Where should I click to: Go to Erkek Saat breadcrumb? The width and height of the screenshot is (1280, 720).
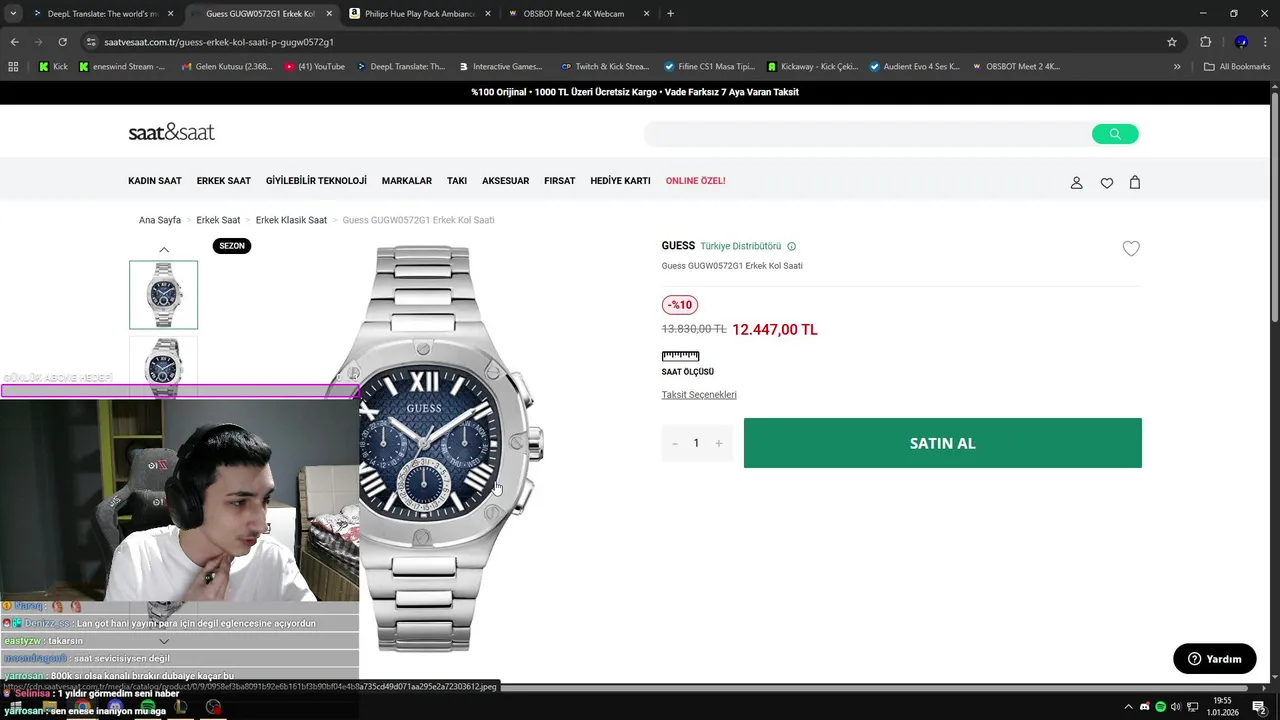point(218,220)
